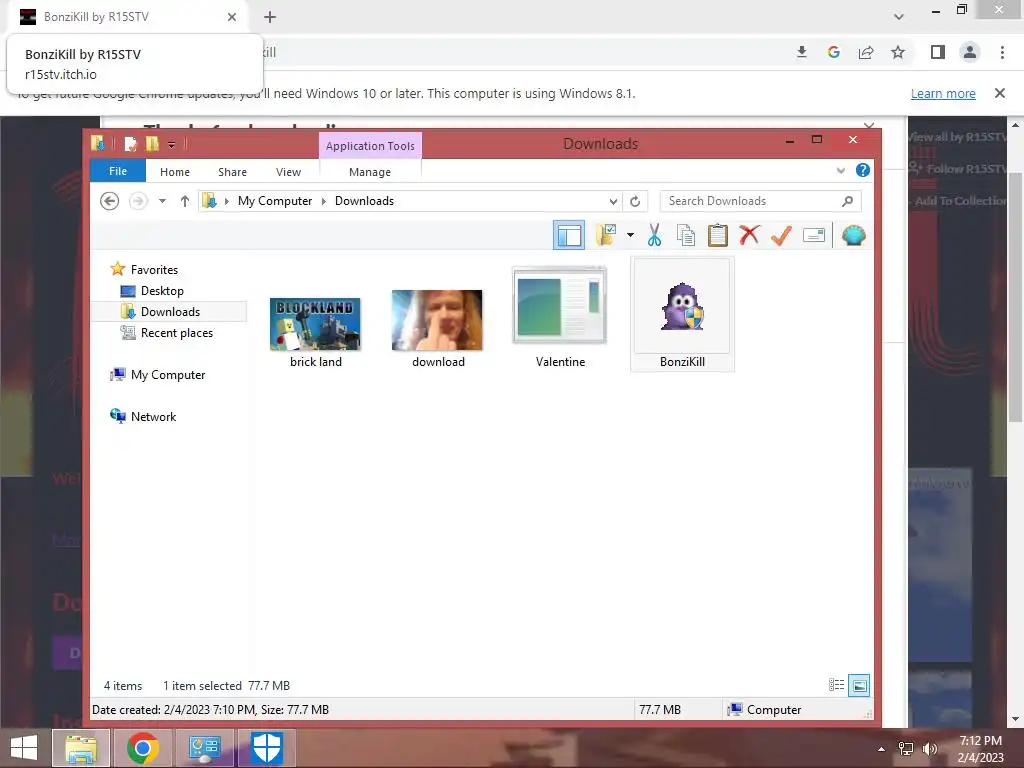Click the Google icon in Chrome toolbar
Screen dimensions: 1024x768
(834, 52)
